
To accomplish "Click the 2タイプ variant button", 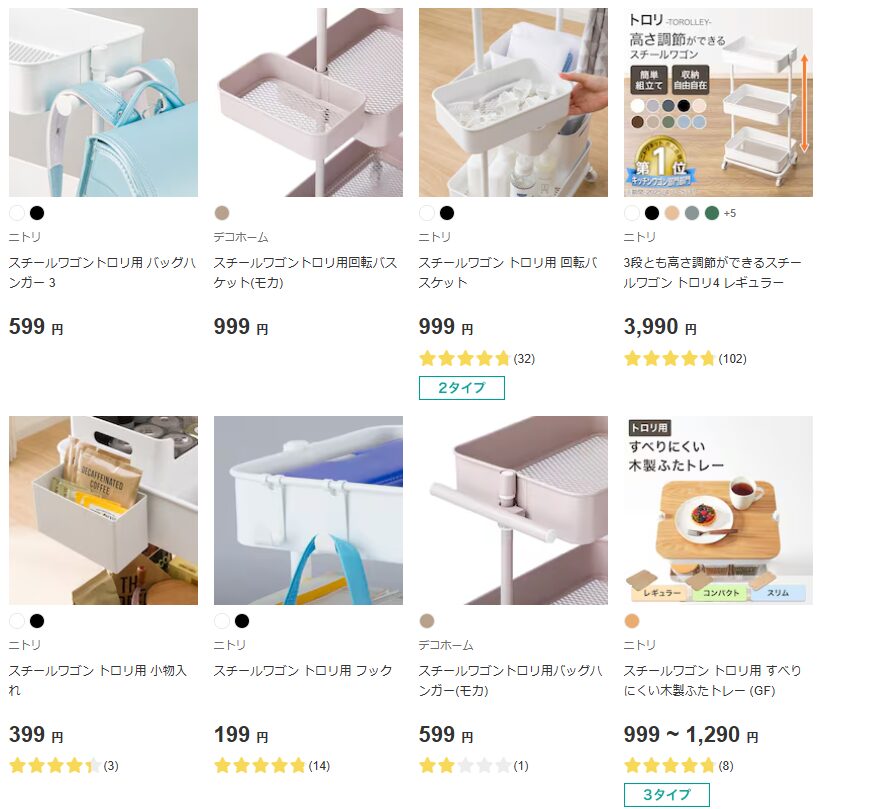I will click(462, 388).
